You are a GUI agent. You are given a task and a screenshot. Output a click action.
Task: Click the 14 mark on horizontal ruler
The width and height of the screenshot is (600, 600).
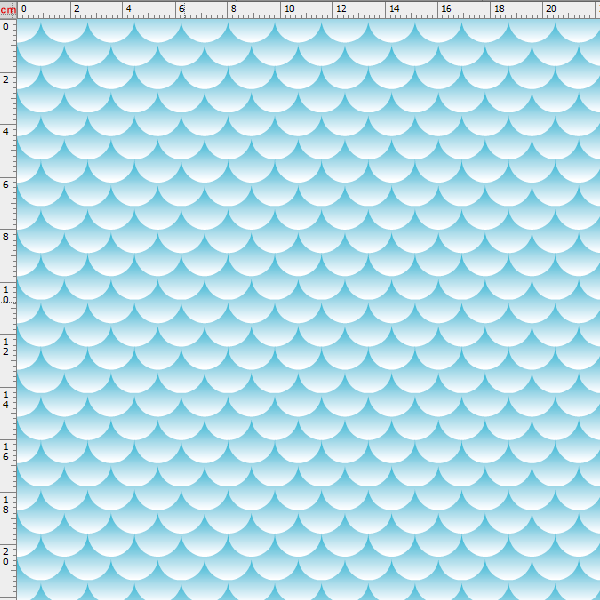coord(394,9)
